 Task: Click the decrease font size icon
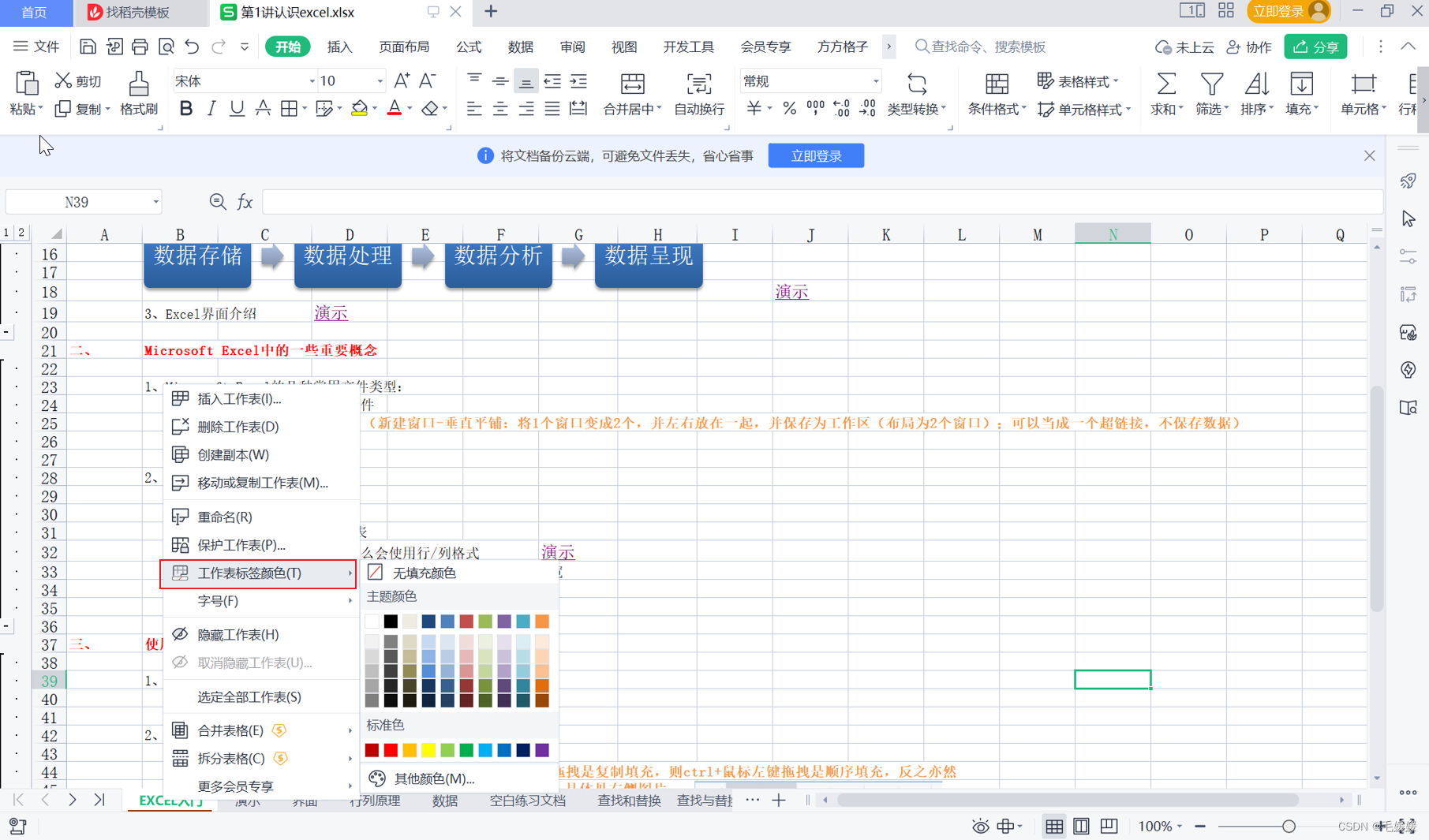point(427,80)
